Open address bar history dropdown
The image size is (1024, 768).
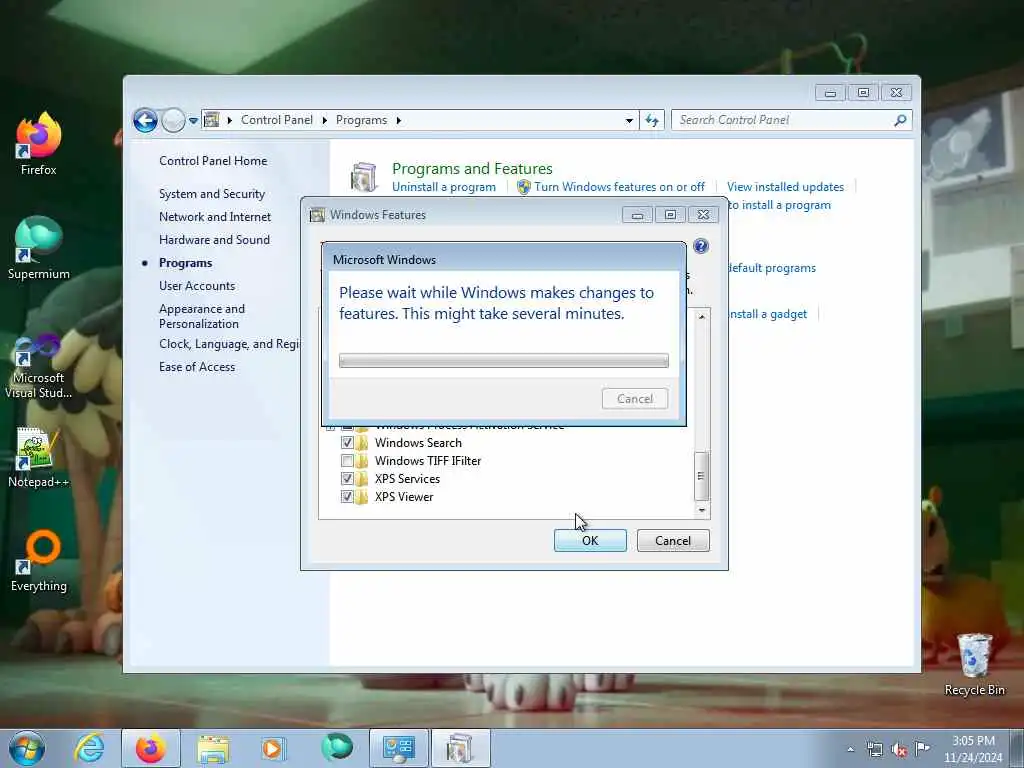point(629,120)
